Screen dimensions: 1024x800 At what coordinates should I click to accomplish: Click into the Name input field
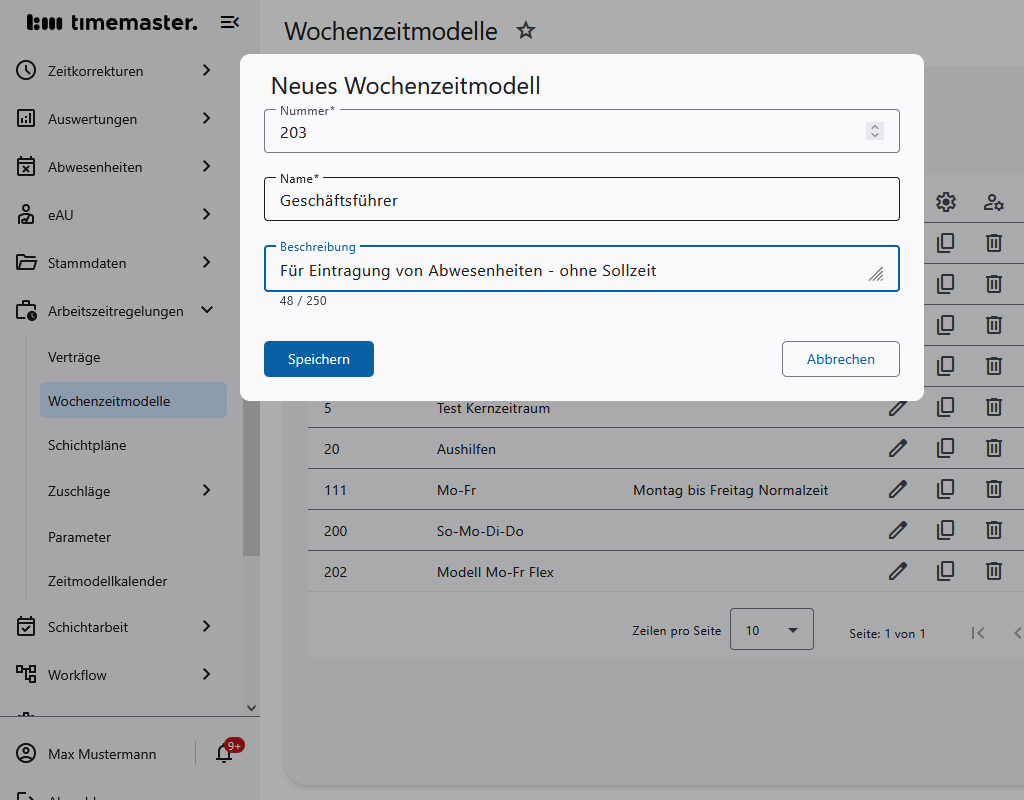click(x=580, y=200)
